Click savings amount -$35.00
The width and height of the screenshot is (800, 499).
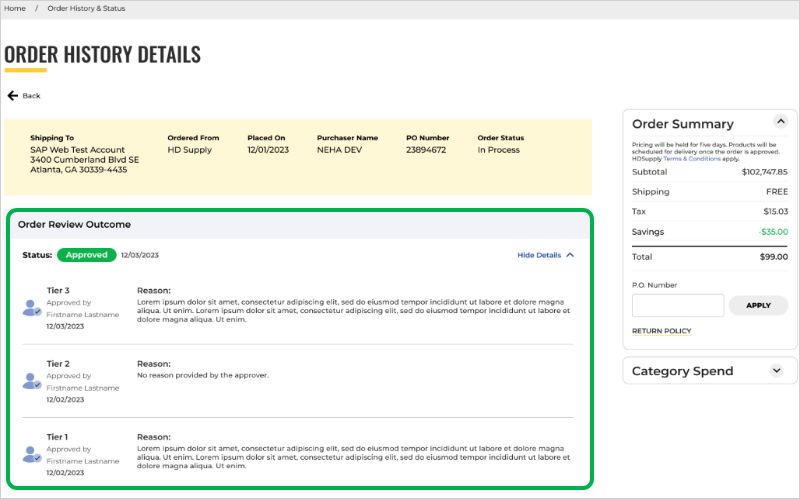773,232
